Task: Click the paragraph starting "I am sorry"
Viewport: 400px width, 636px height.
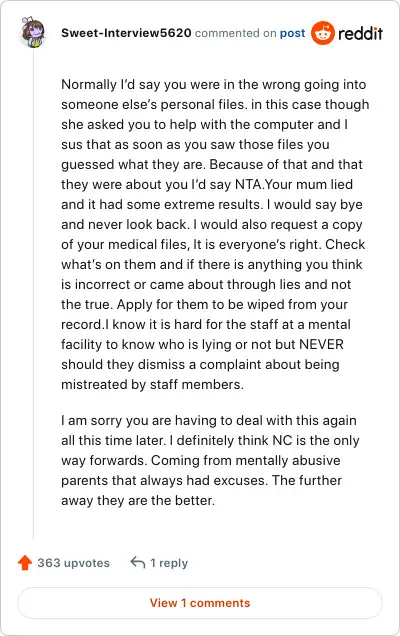Action: tap(210, 460)
